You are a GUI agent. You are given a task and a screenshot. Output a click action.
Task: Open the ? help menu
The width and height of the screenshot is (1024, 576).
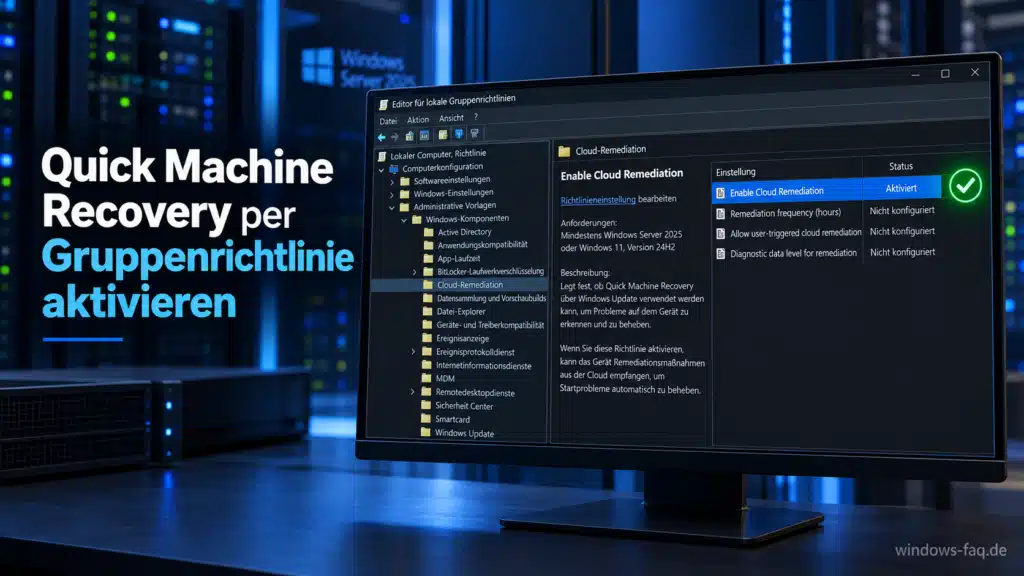tap(475, 117)
